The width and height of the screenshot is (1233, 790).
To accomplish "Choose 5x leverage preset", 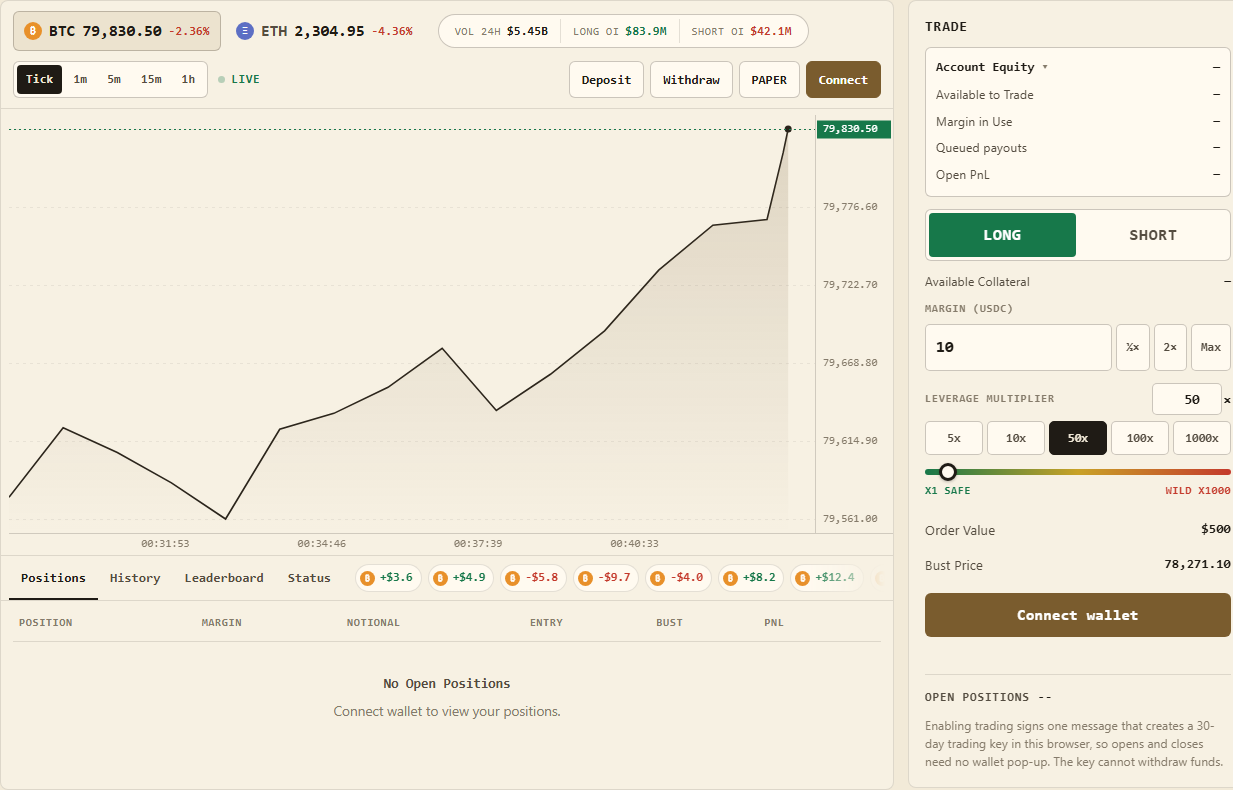I will coord(954,438).
